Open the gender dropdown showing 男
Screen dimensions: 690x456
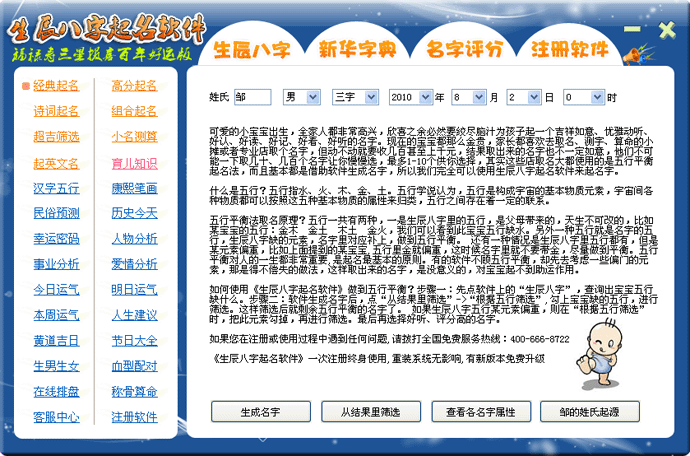pyautogui.click(x=301, y=97)
